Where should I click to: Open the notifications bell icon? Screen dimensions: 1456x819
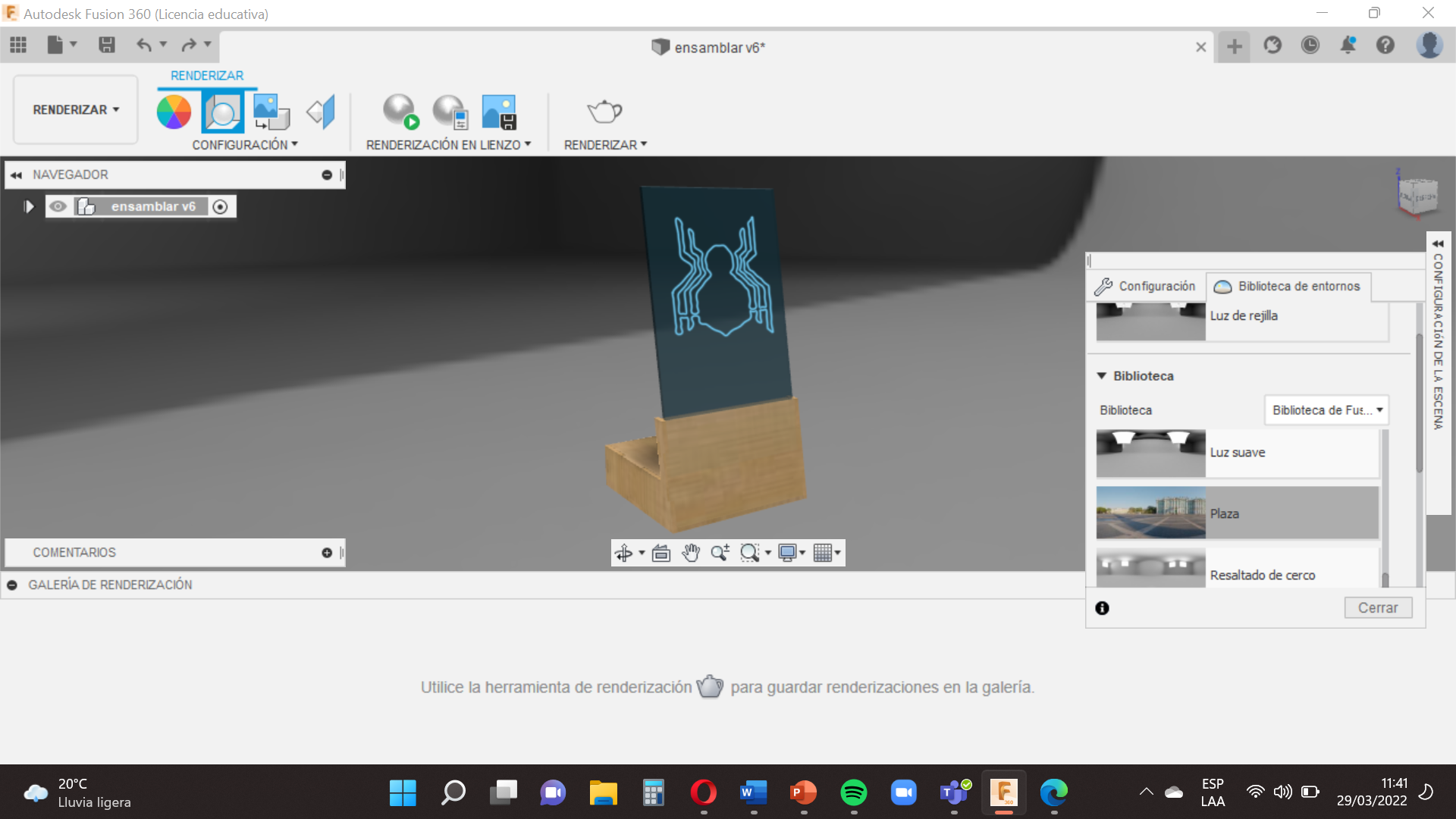click(1348, 45)
